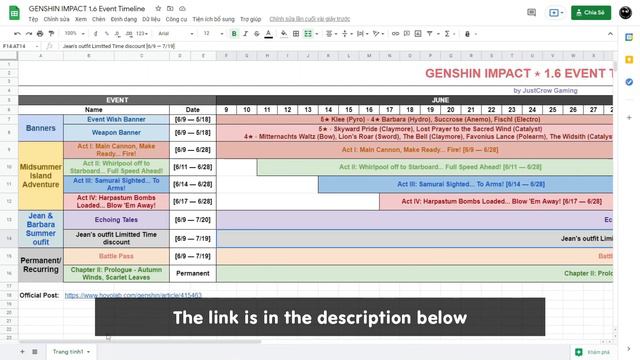Image resolution: width=640 pixels, height=360 pixels.
Task: Collapse the toolbar with chevron
Action: pos(610,33)
